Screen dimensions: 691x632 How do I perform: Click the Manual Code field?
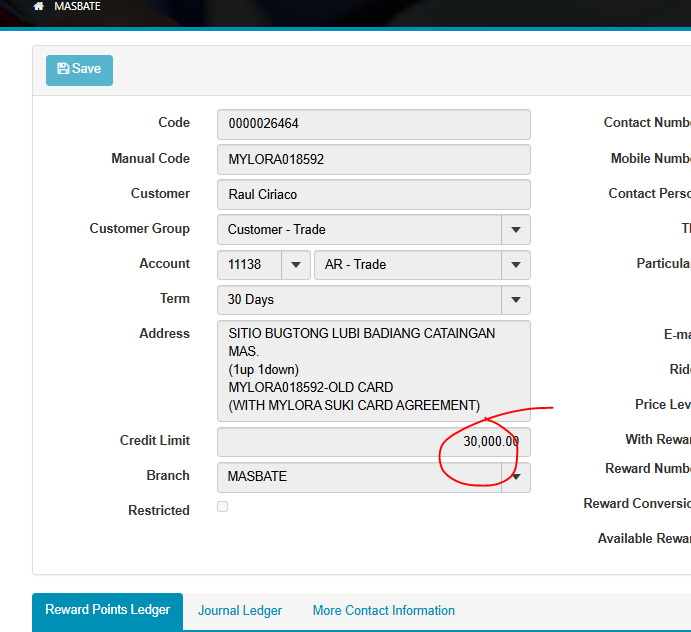tap(373, 159)
